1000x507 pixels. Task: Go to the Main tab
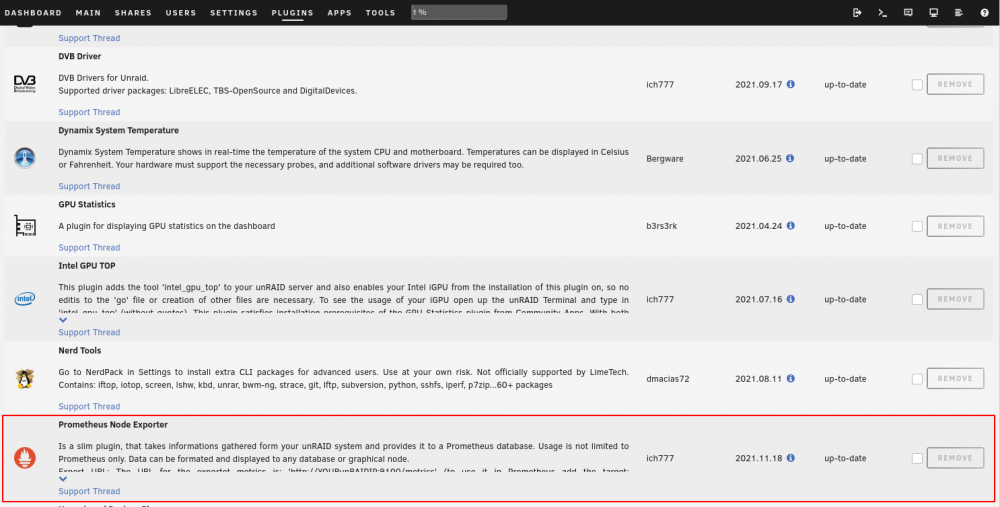pyautogui.click(x=88, y=13)
